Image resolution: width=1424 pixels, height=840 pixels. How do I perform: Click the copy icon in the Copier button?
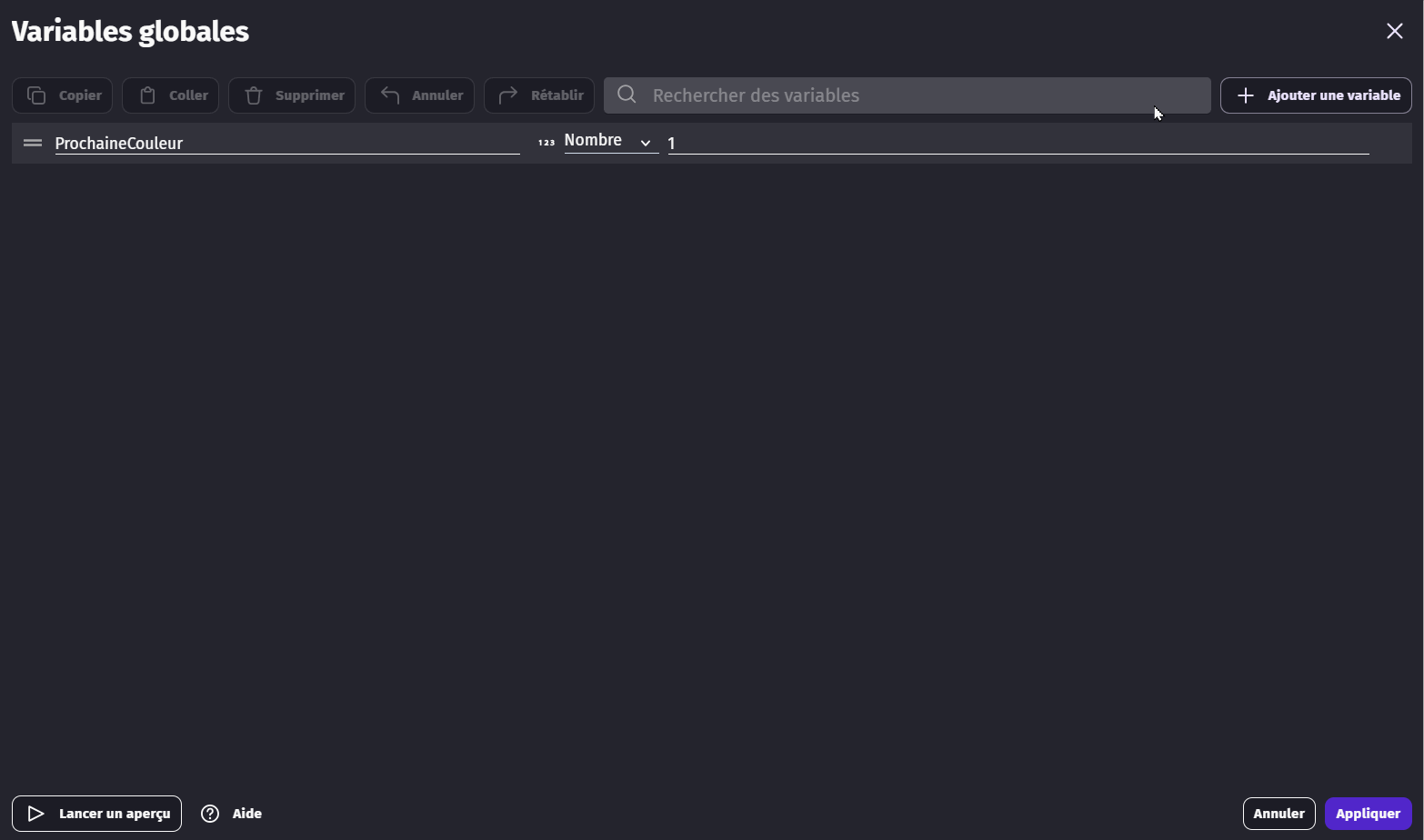[x=36, y=95]
